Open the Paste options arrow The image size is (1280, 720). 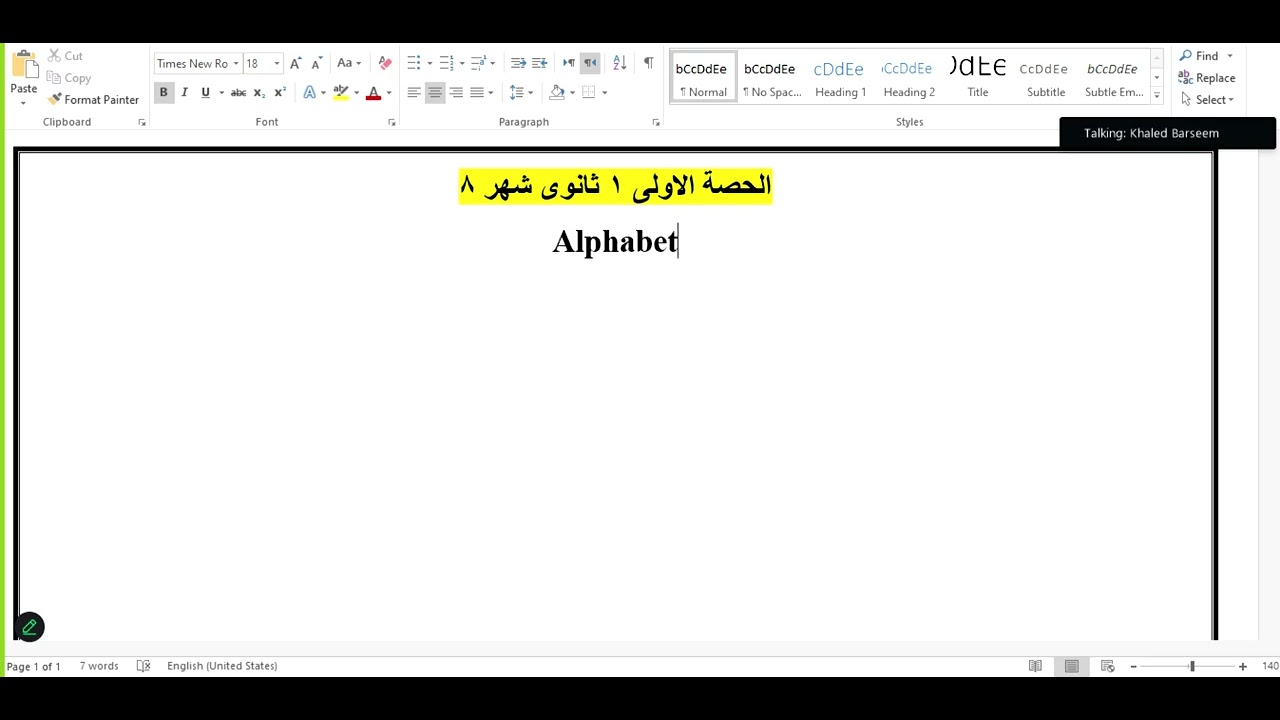[x=23, y=102]
